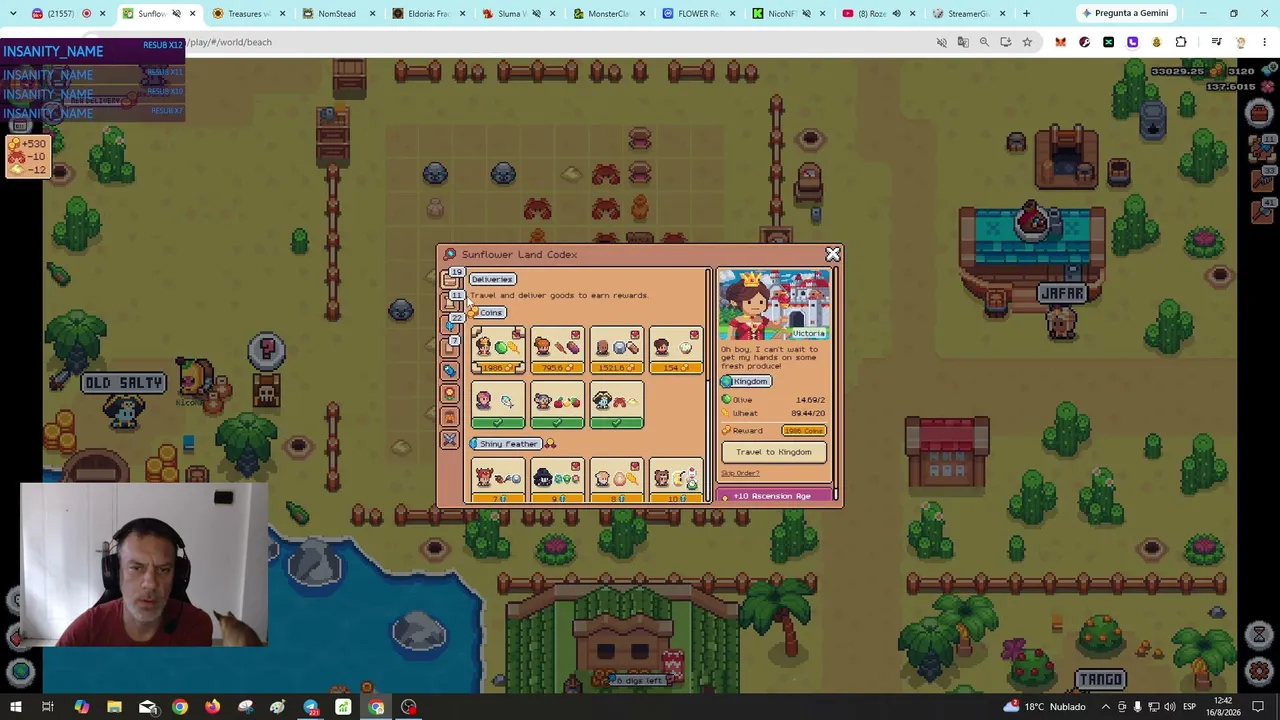Open the Codex tab with badge 7
1280x720 pixels.
tap(452, 347)
